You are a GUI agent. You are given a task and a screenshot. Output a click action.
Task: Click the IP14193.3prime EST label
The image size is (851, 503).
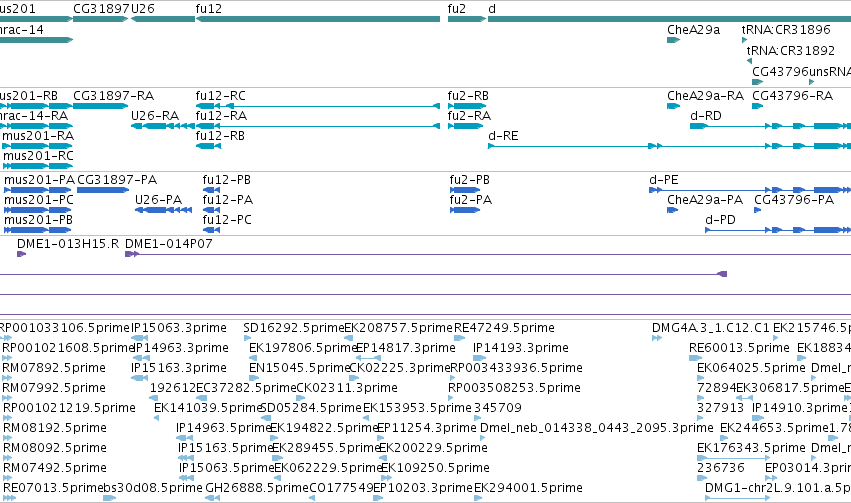[520, 348]
